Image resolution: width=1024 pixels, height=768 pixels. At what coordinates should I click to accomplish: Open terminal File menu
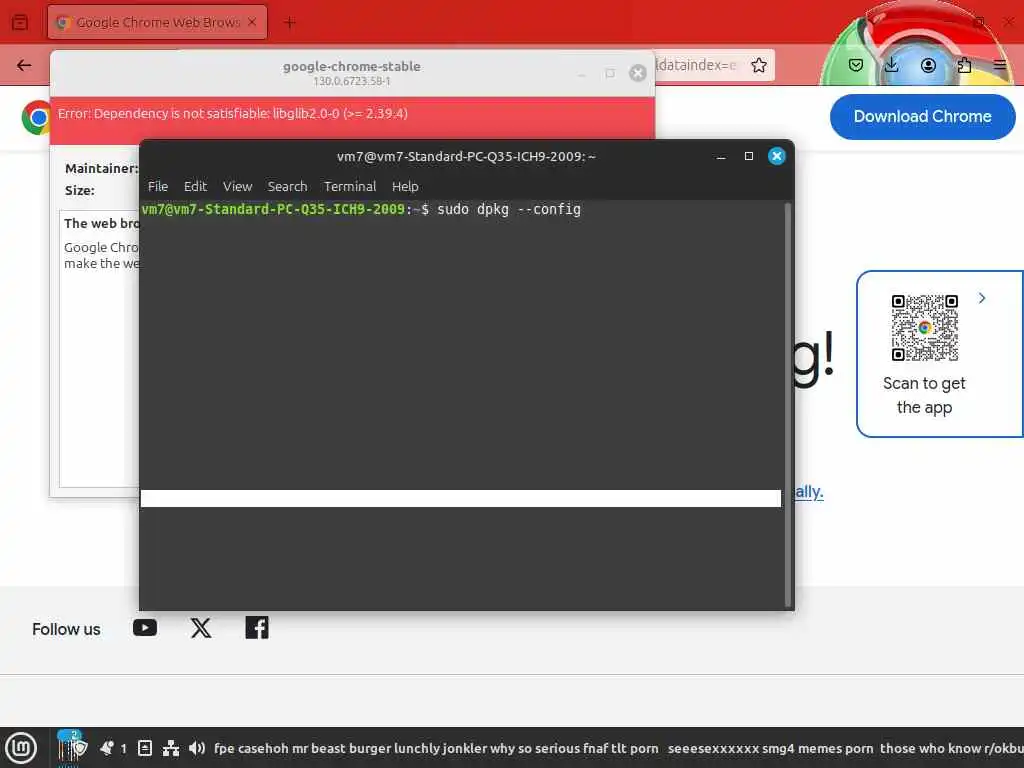[x=157, y=186]
